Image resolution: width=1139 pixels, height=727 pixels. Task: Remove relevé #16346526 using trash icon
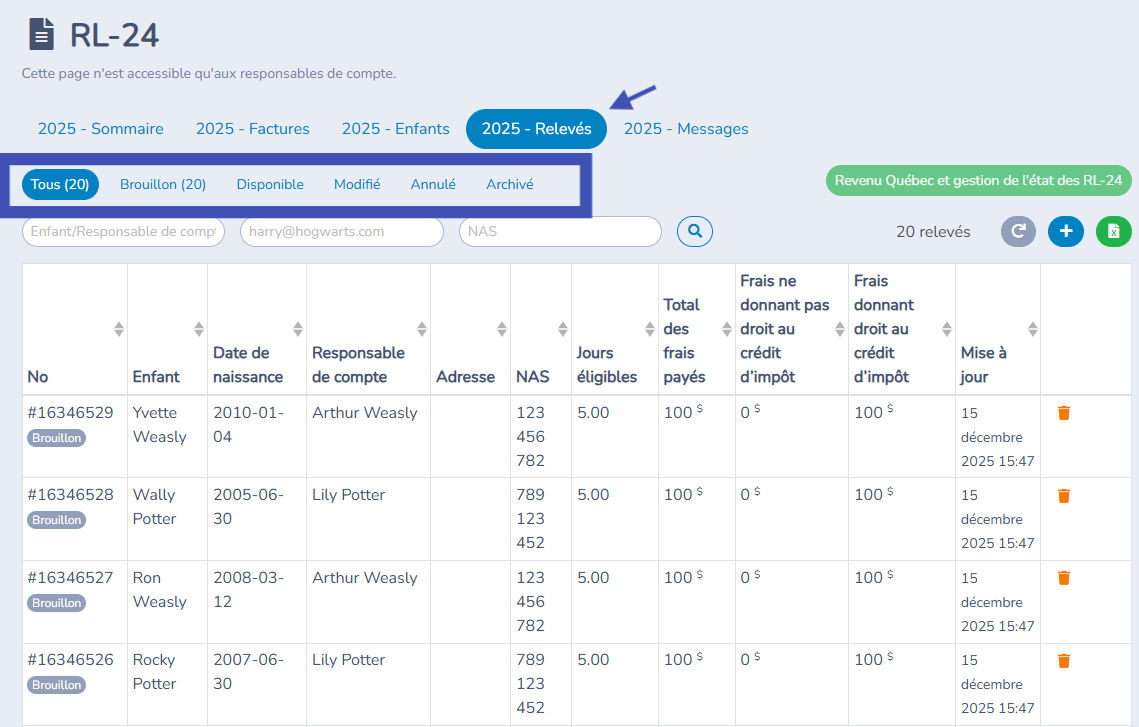[x=1063, y=661]
